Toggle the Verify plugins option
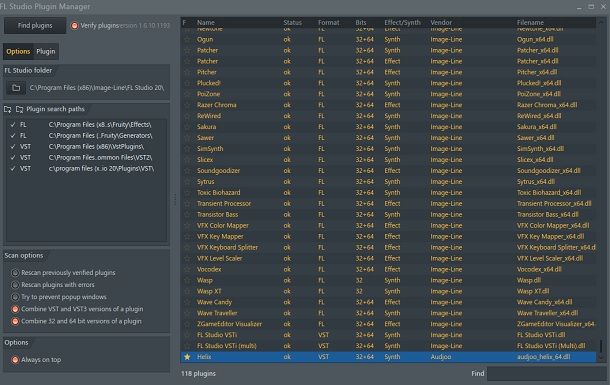 click(x=74, y=26)
